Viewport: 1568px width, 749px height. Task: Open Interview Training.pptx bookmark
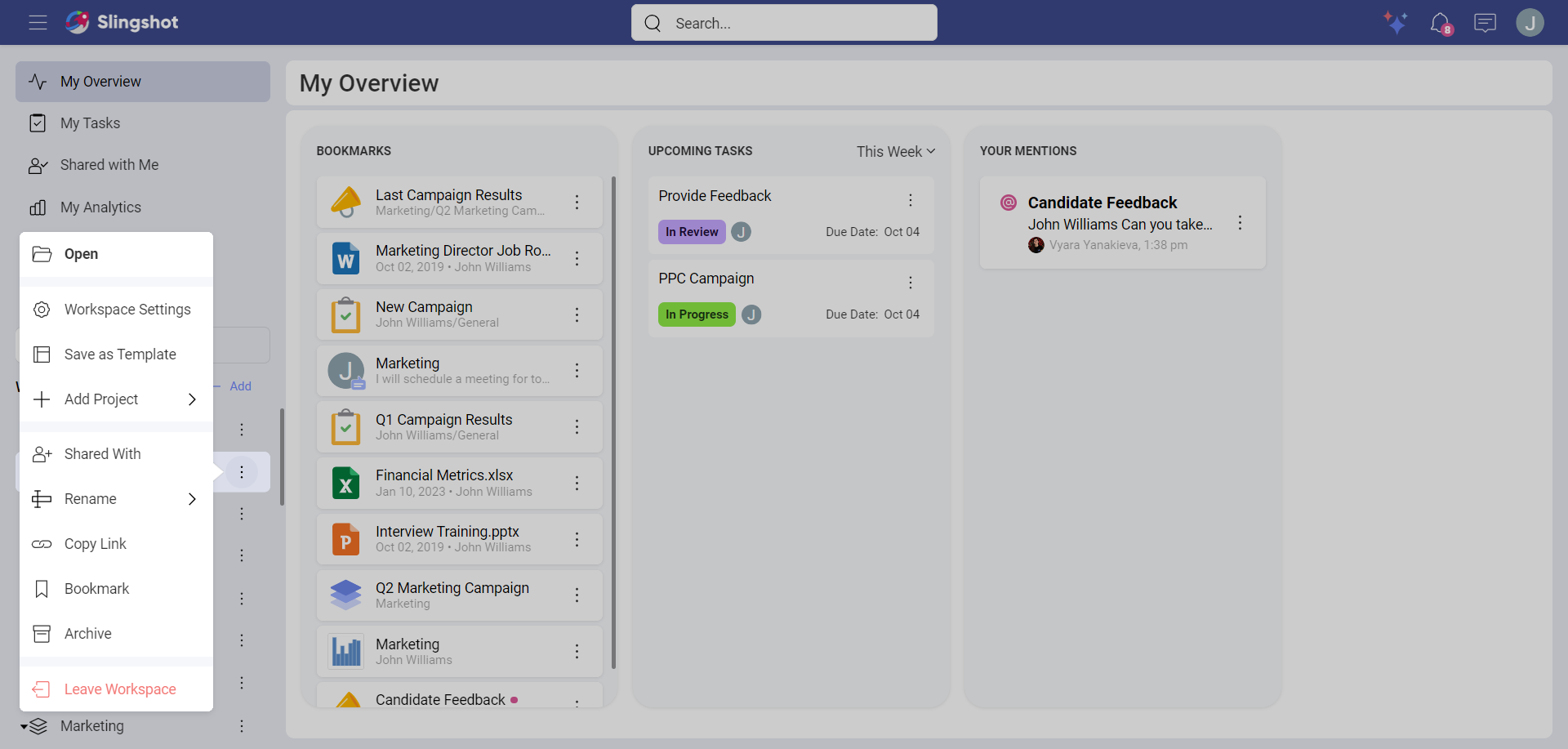click(x=460, y=539)
